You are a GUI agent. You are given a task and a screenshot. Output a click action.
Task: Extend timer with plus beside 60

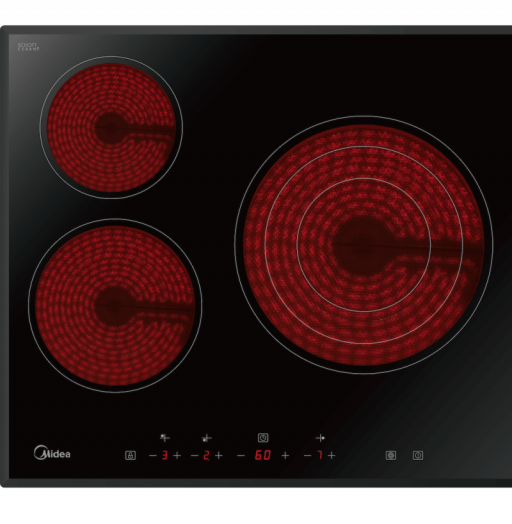click(285, 455)
